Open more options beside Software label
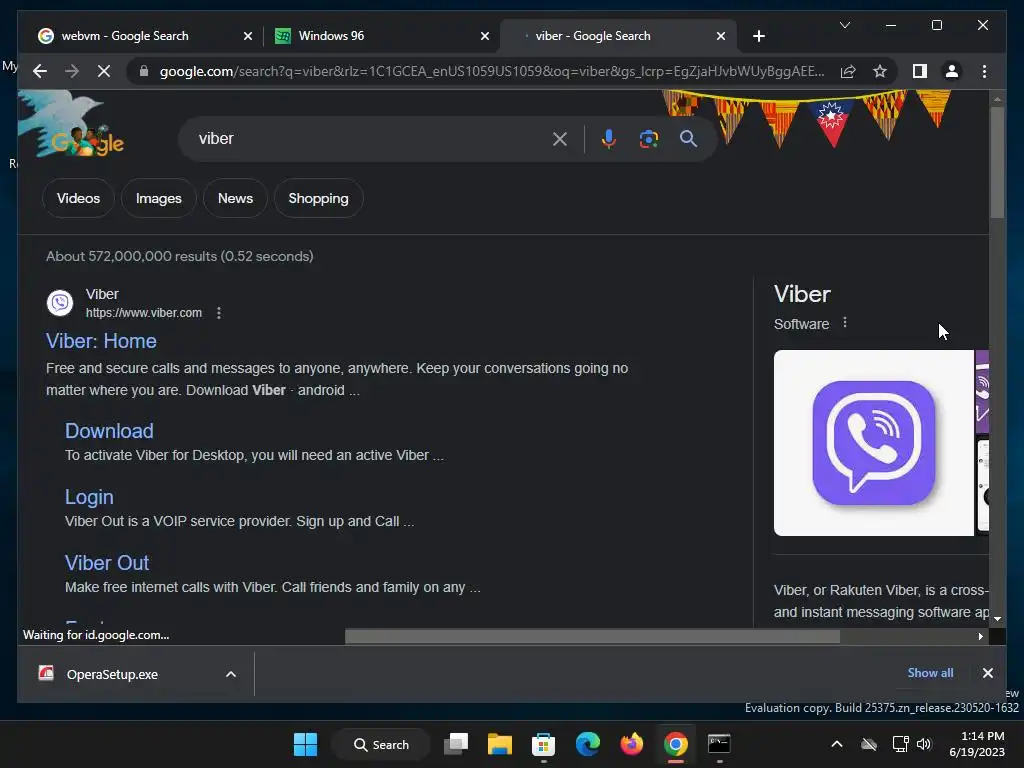The image size is (1024, 768). 845,323
